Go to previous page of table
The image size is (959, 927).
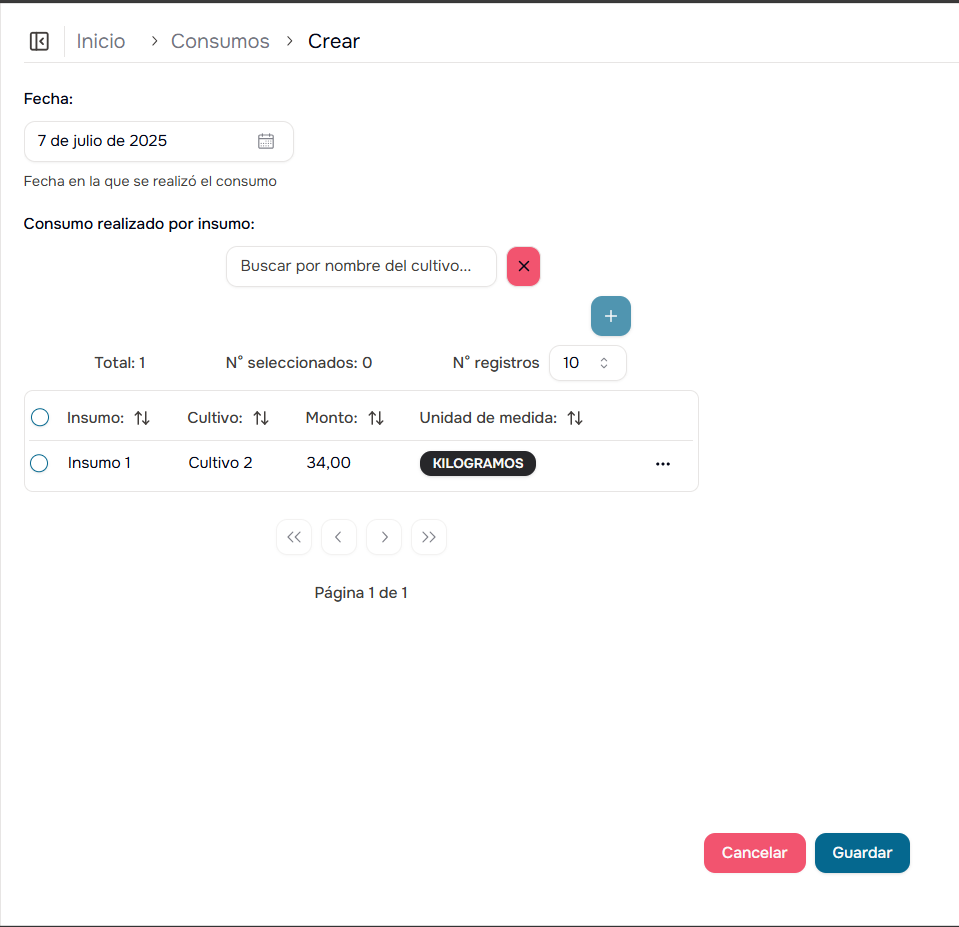339,537
